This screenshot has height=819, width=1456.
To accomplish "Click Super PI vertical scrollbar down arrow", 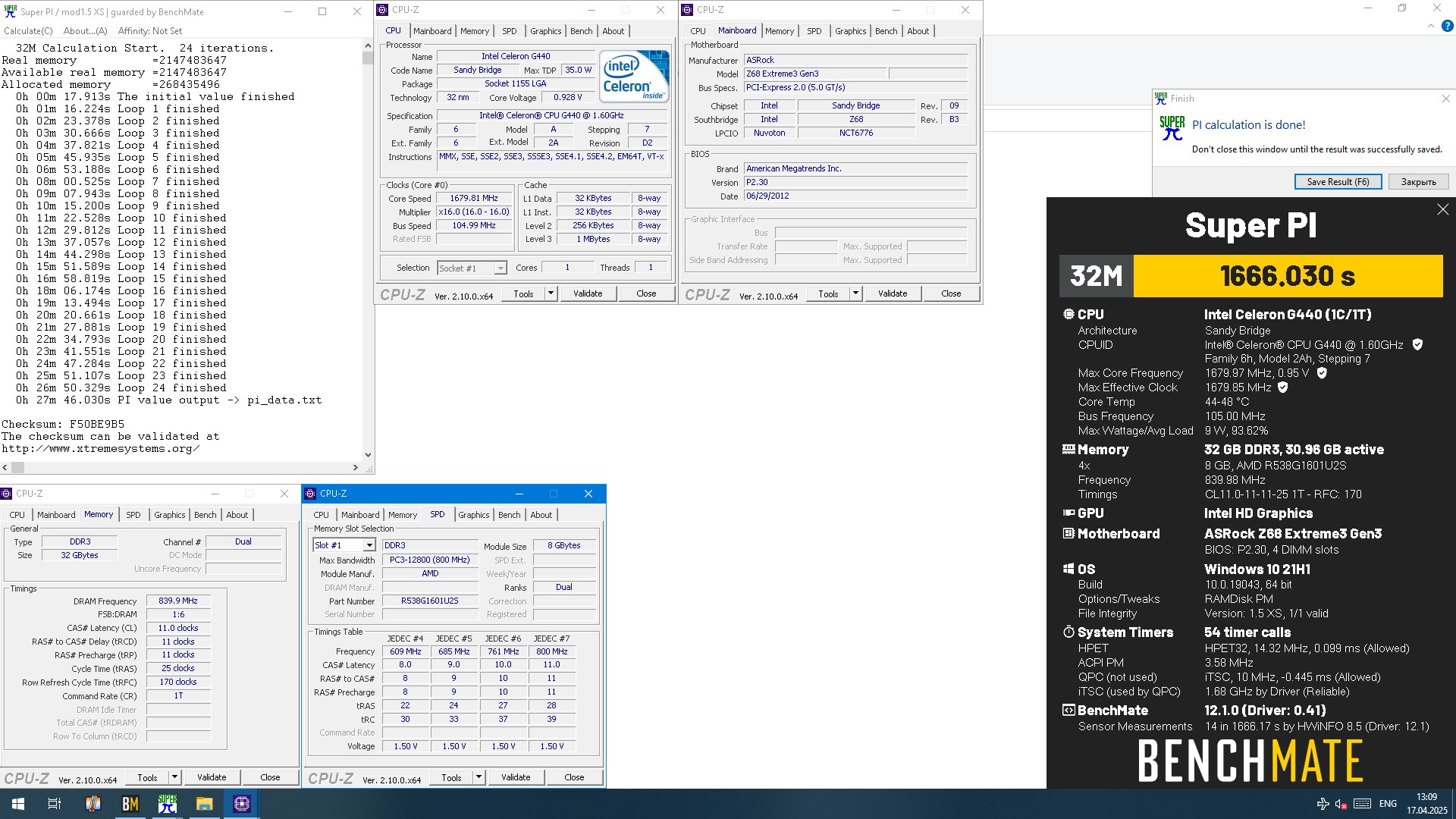I will (368, 455).
